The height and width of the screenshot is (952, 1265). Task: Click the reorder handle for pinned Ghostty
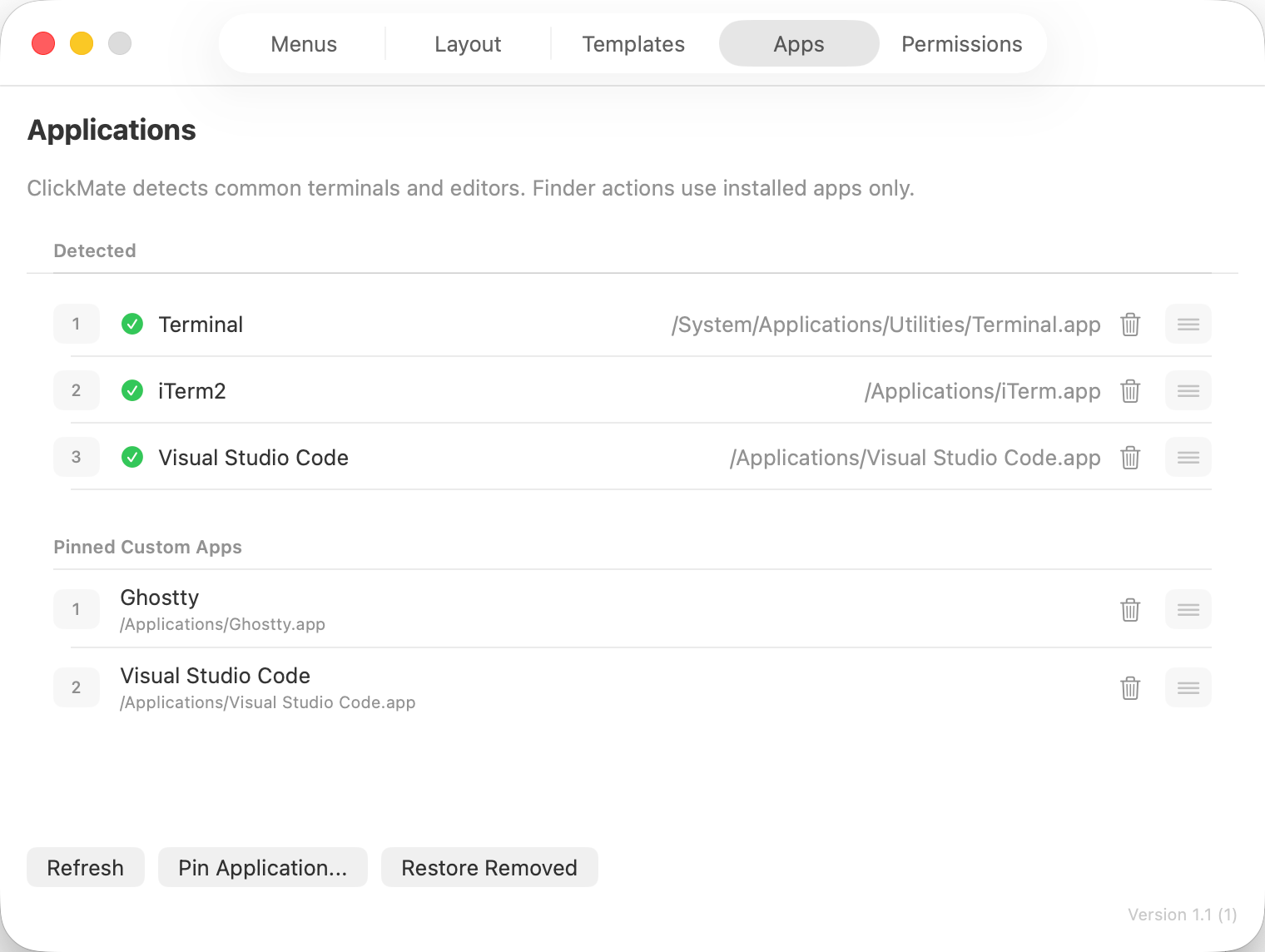pyautogui.click(x=1188, y=609)
